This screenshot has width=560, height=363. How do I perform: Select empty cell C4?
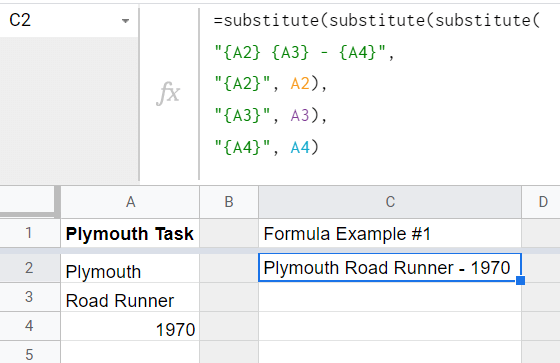click(x=390, y=327)
